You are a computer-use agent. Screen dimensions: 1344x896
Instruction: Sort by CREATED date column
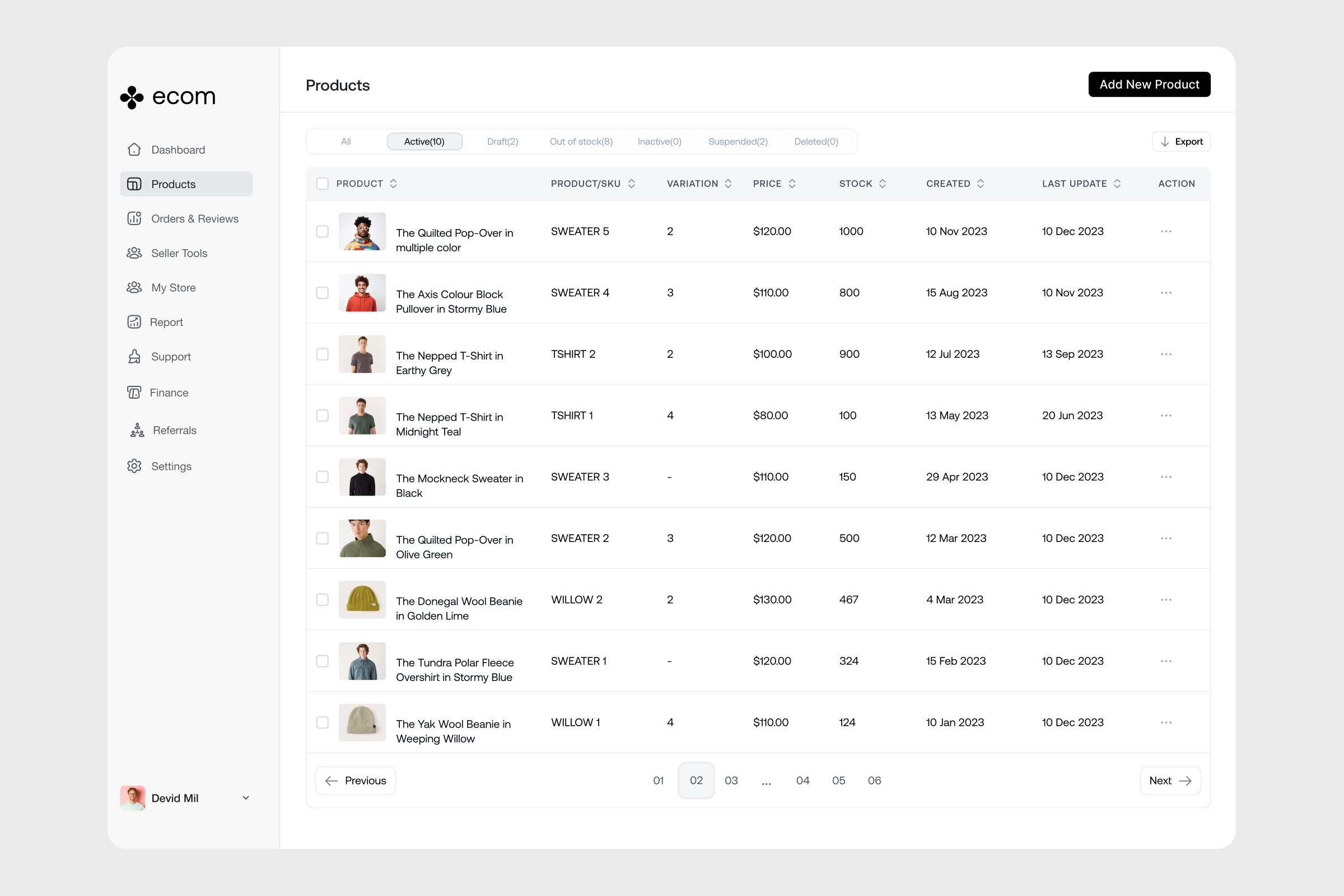point(982,184)
